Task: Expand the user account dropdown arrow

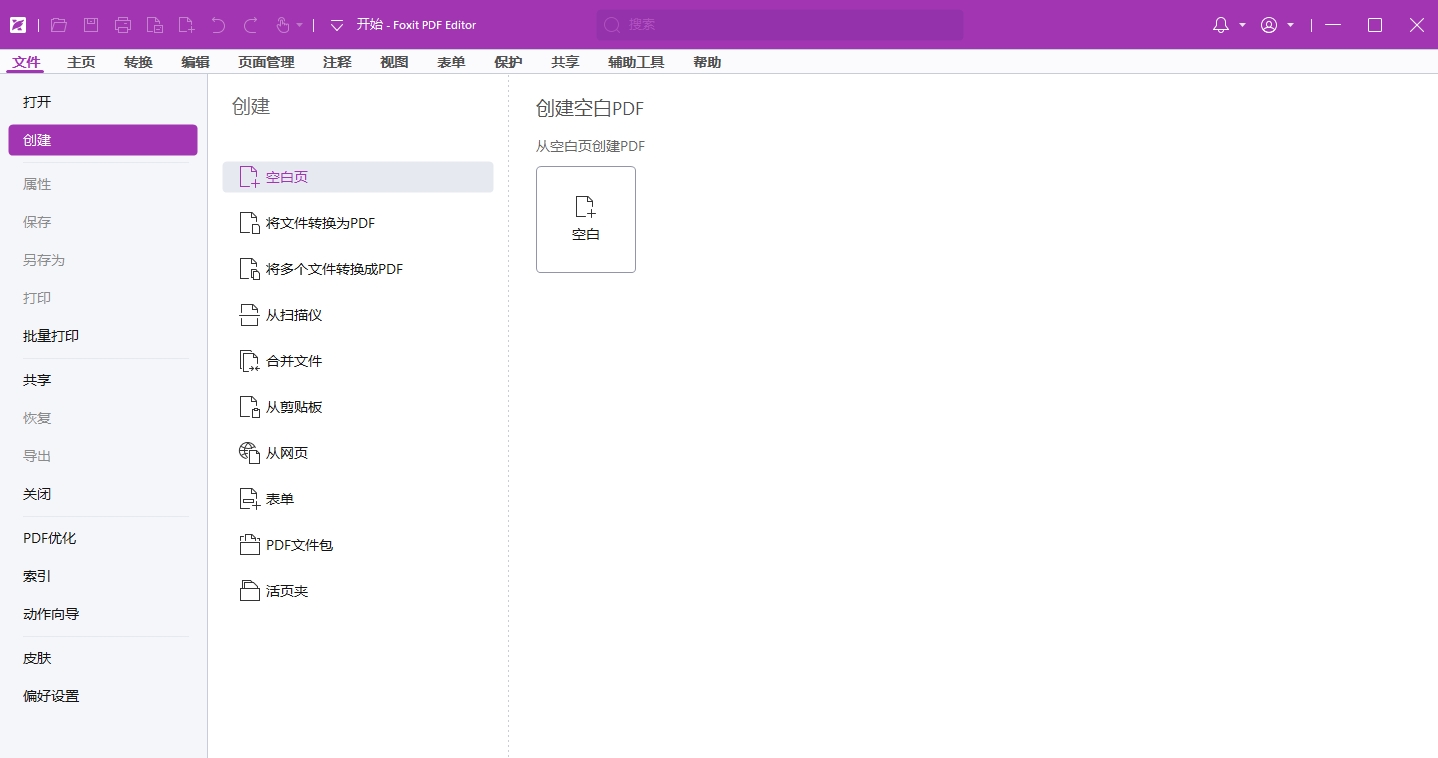Action: (1291, 25)
